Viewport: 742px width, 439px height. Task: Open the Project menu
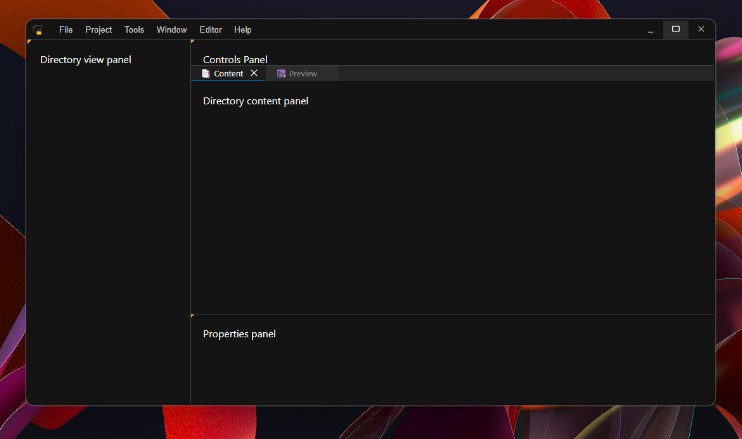99,30
